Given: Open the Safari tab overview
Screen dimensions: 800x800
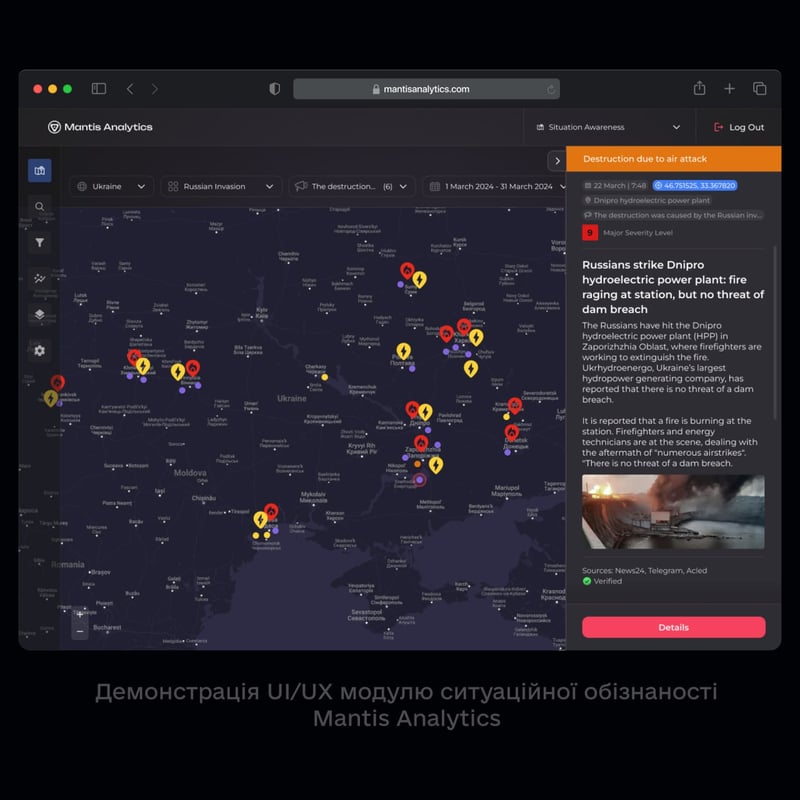Looking at the screenshot, I should pyautogui.click(x=759, y=89).
